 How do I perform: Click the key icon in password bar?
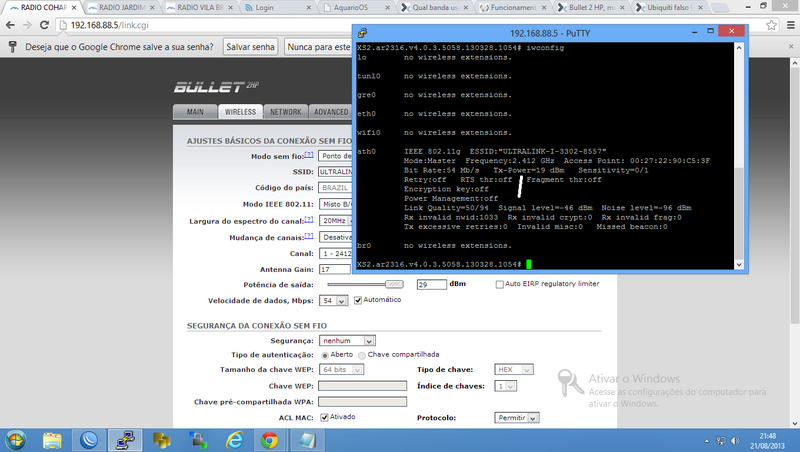pyautogui.click(x=13, y=47)
